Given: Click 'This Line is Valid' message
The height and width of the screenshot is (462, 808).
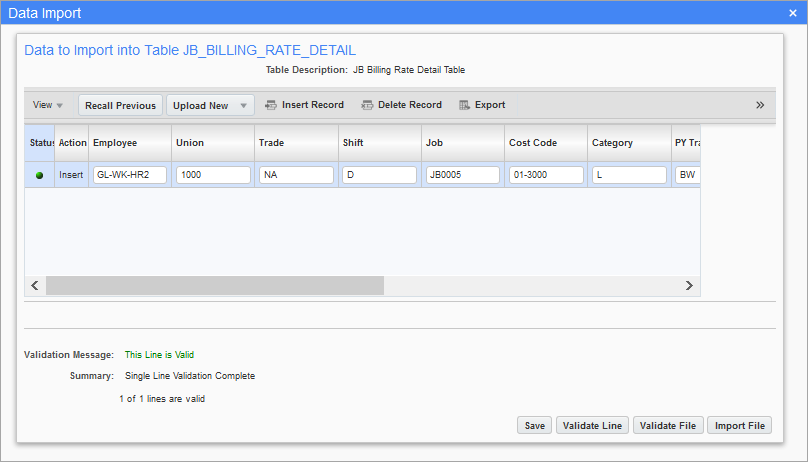Looking at the screenshot, I should (159, 355).
